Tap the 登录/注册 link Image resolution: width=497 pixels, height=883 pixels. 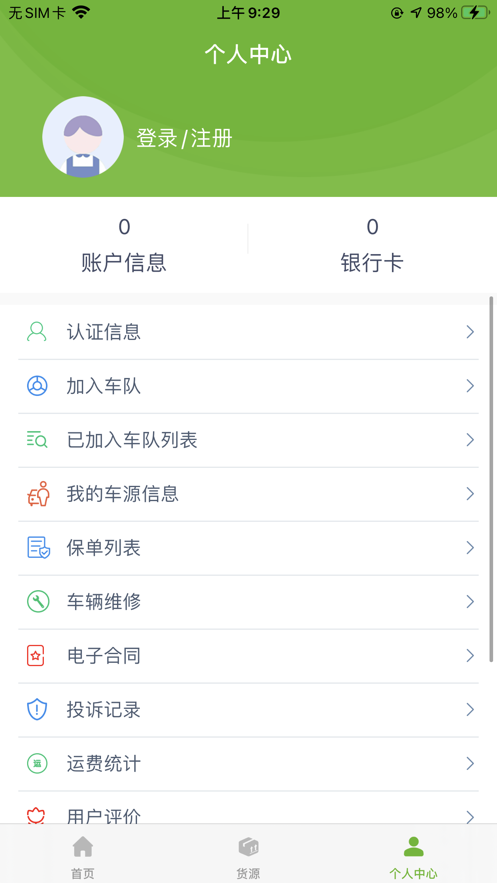[x=184, y=138]
